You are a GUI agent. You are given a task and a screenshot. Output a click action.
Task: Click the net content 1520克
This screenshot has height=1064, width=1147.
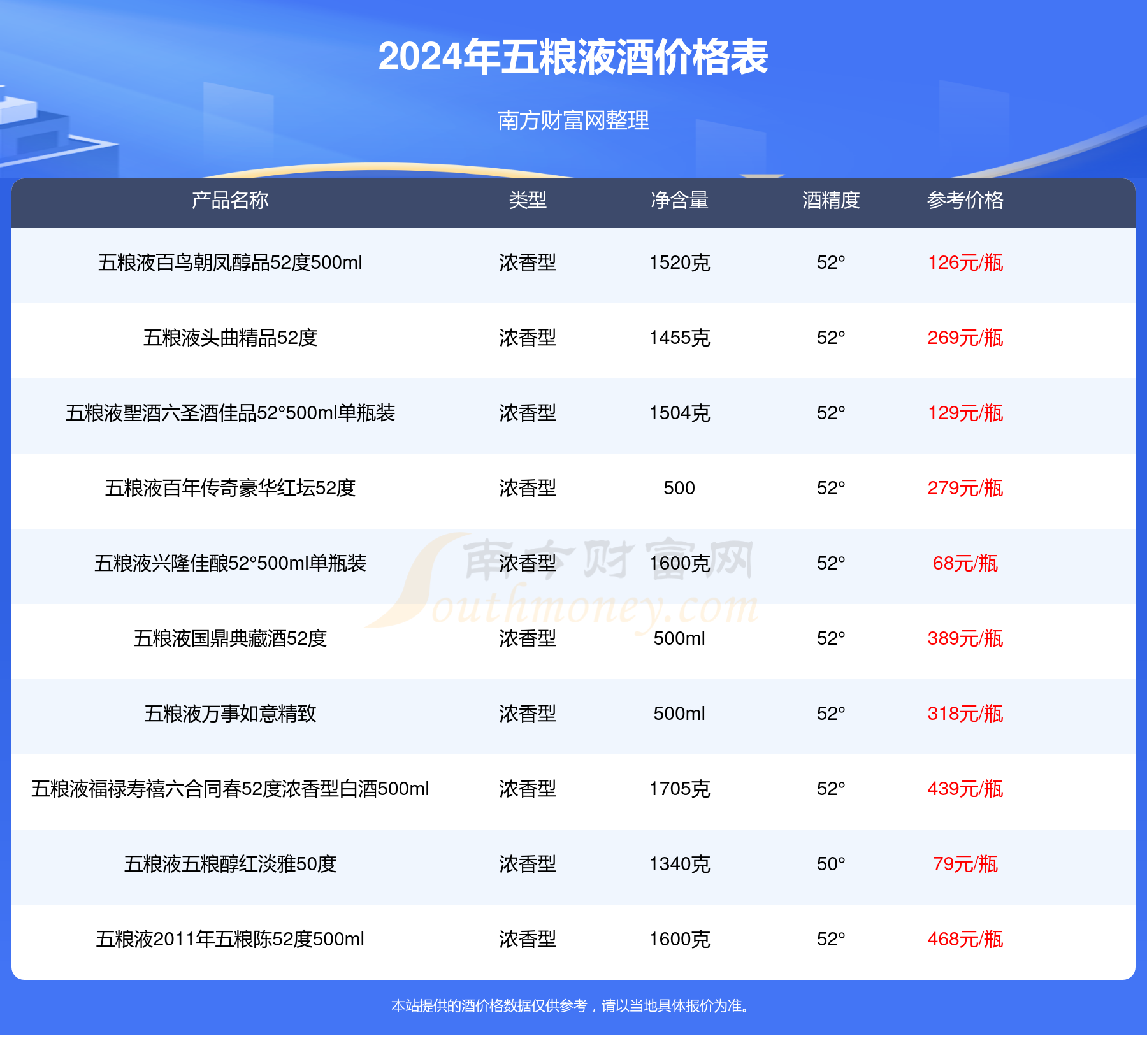(679, 262)
